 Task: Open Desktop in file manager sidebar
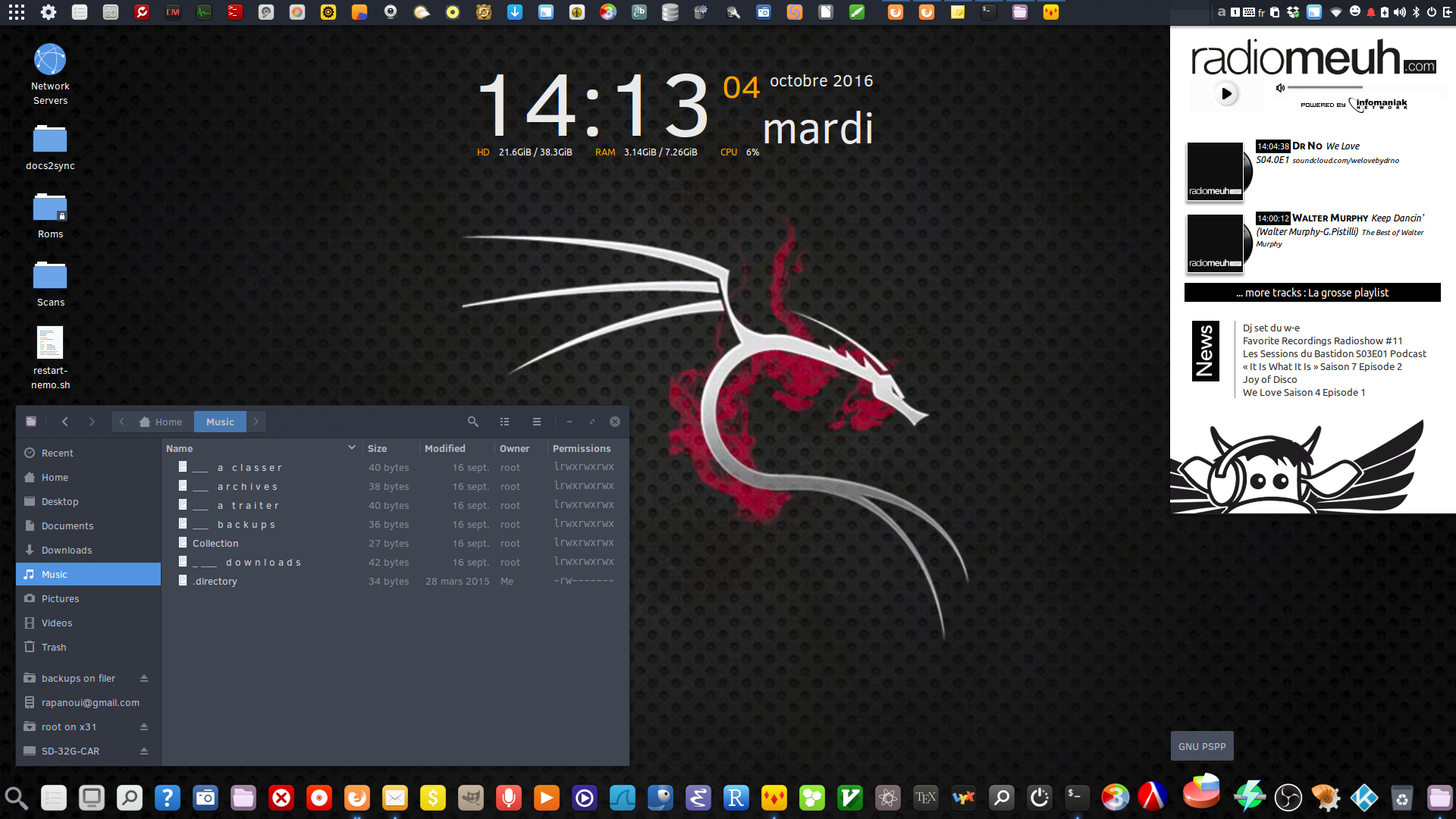[88, 501]
